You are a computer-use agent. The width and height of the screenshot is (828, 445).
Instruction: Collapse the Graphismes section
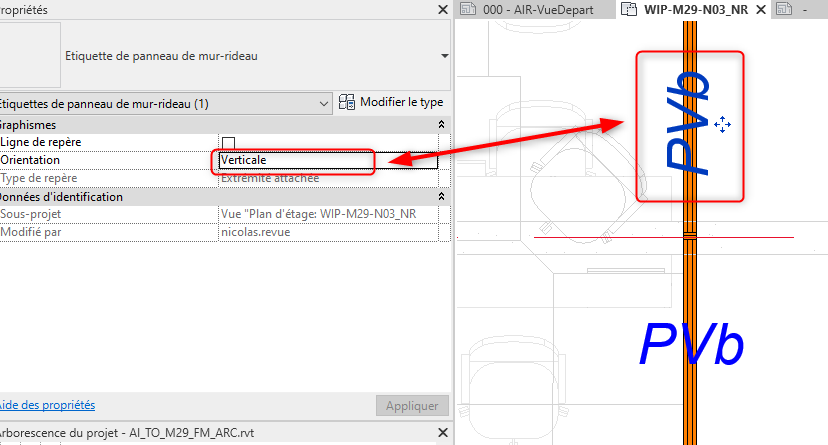point(441,125)
